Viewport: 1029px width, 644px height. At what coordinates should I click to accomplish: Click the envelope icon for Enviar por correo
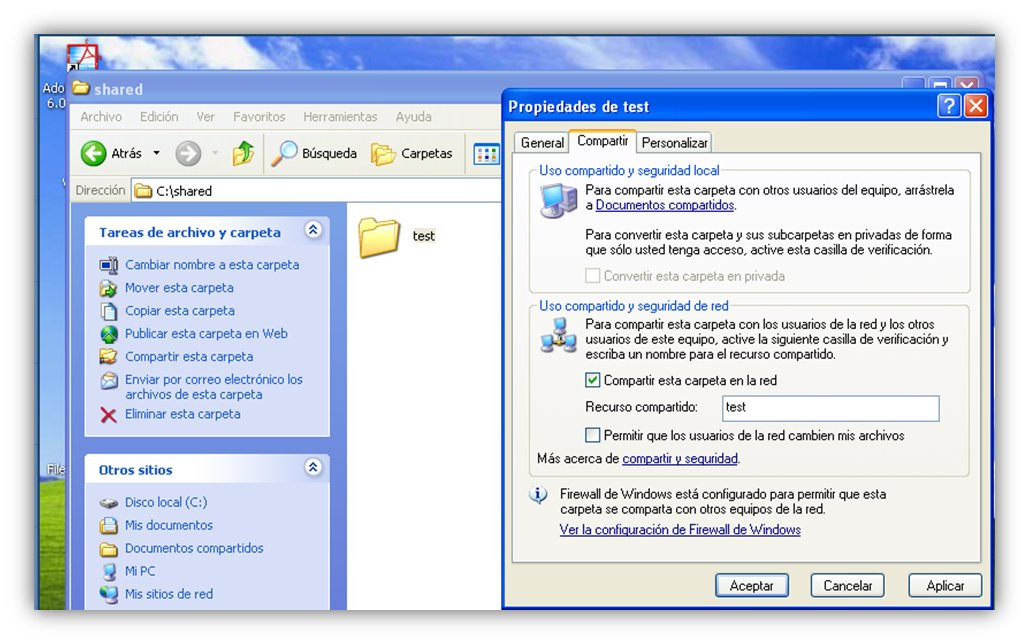point(108,381)
